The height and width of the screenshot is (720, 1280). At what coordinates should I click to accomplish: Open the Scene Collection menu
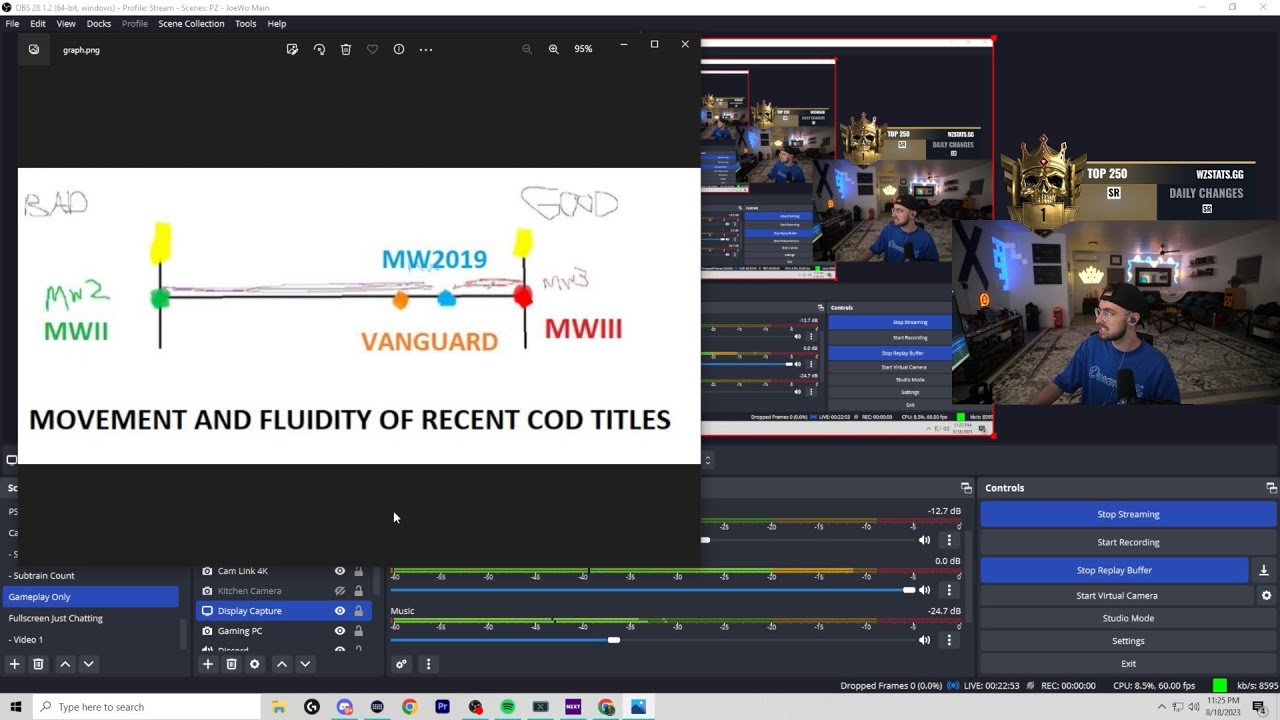pos(191,23)
